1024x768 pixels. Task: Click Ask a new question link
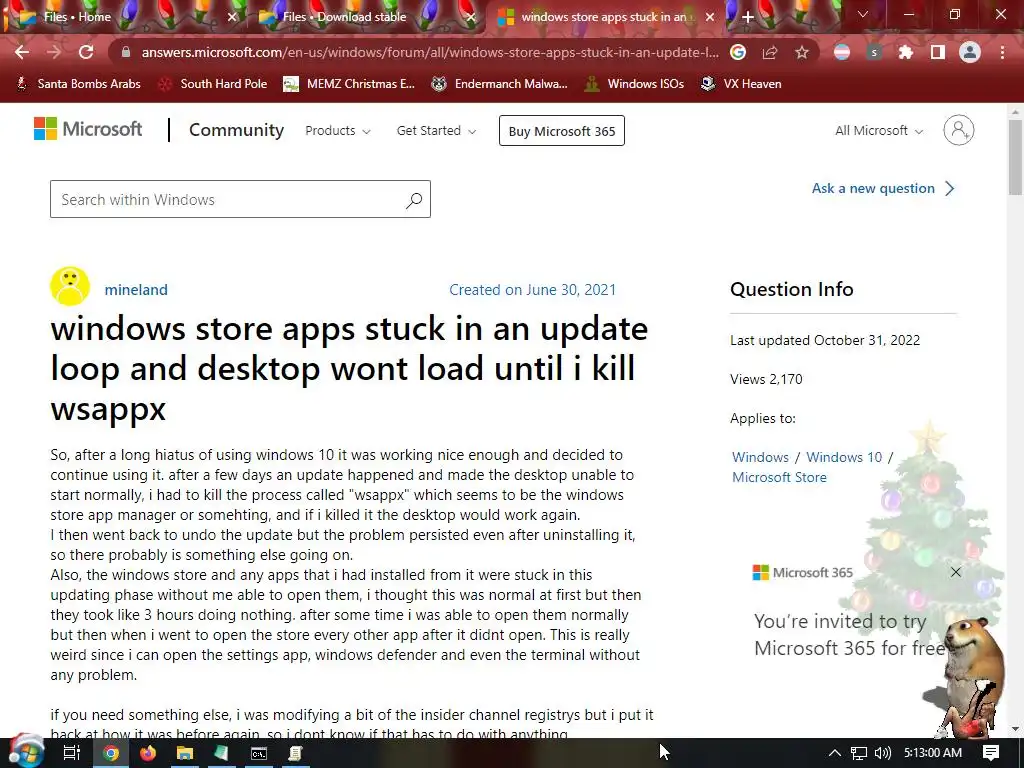pyautogui.click(x=883, y=189)
